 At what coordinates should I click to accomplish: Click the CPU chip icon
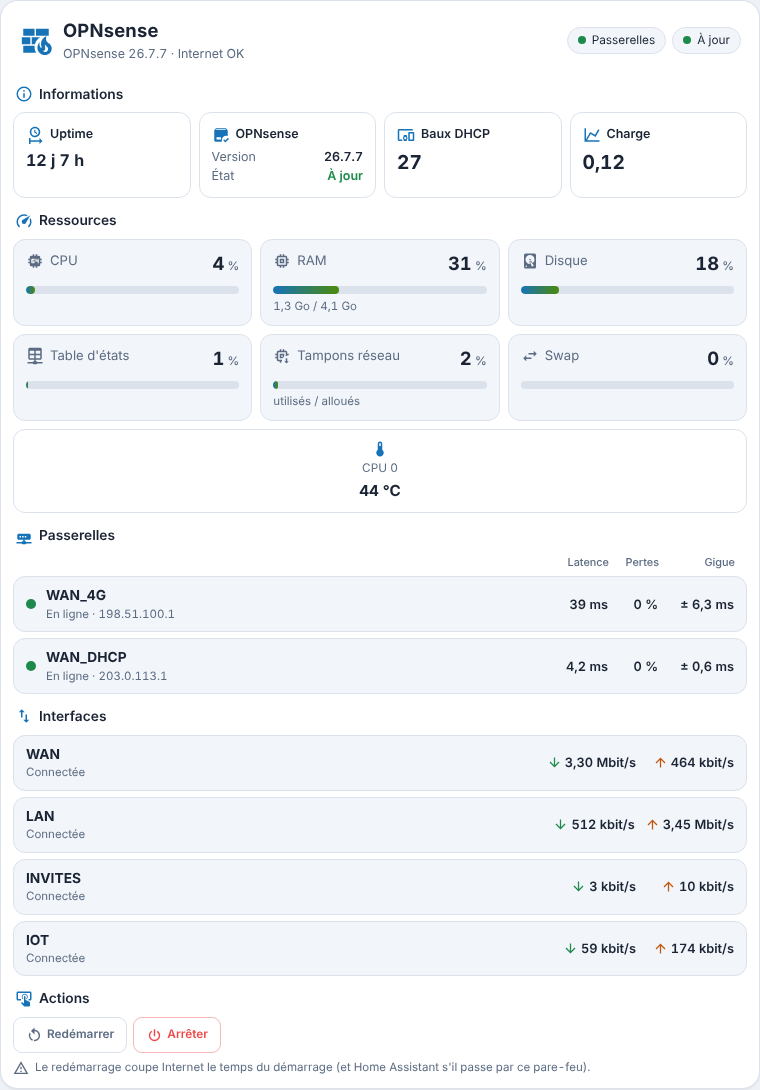[35, 261]
